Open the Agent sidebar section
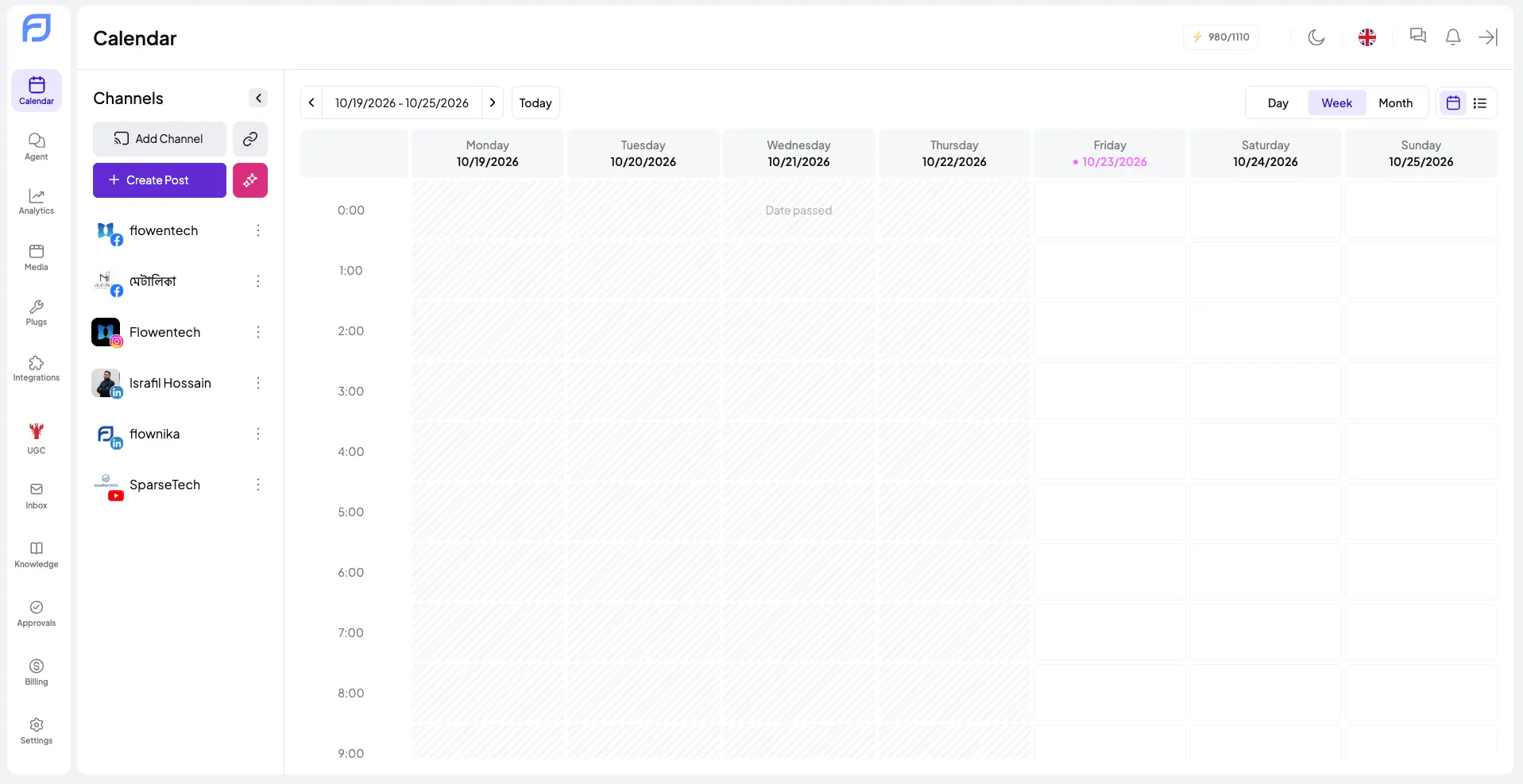1523x784 pixels. 37,146
